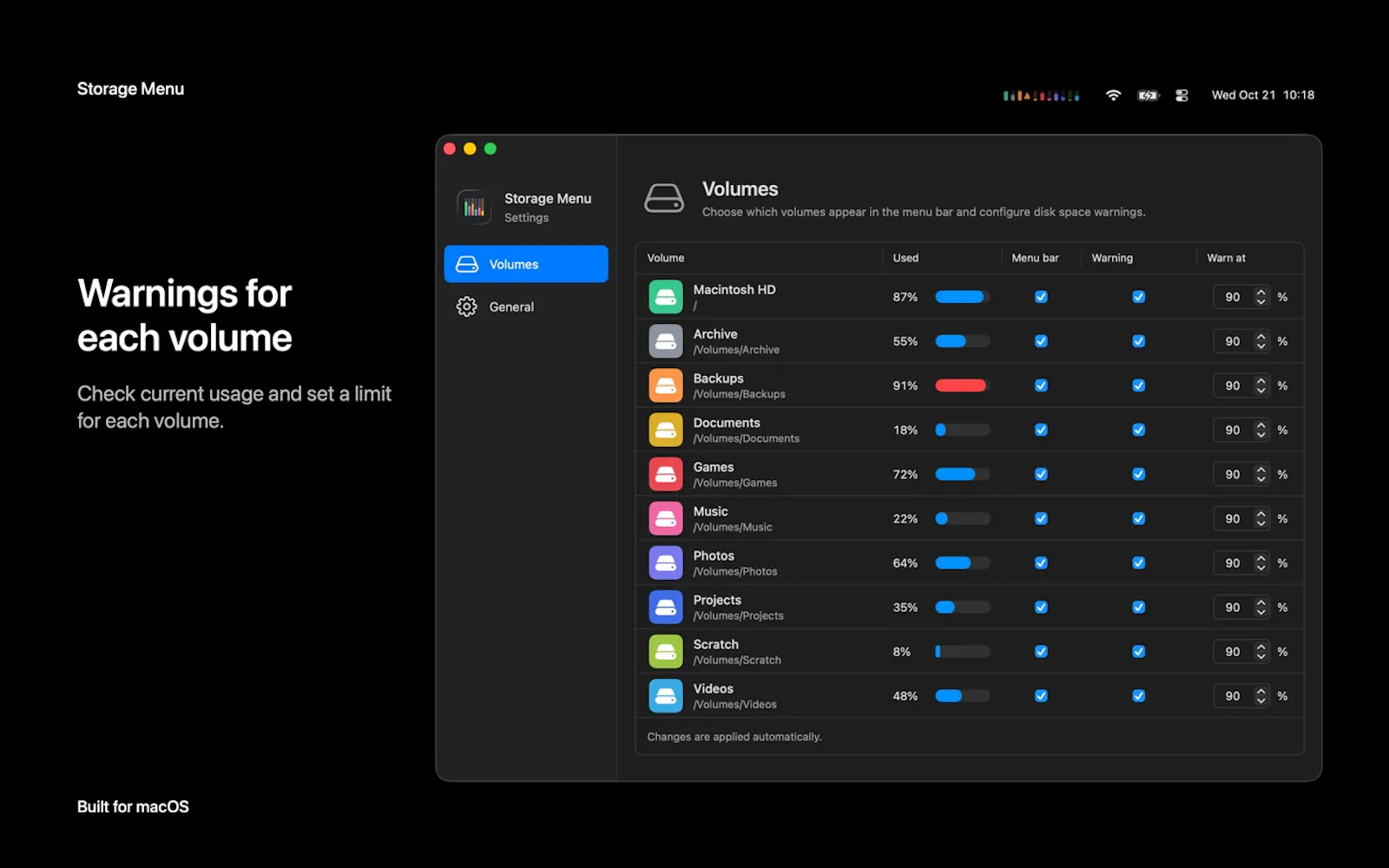This screenshot has height=868, width=1389.
Task: Click the Documents yellow drive icon
Action: click(666, 430)
